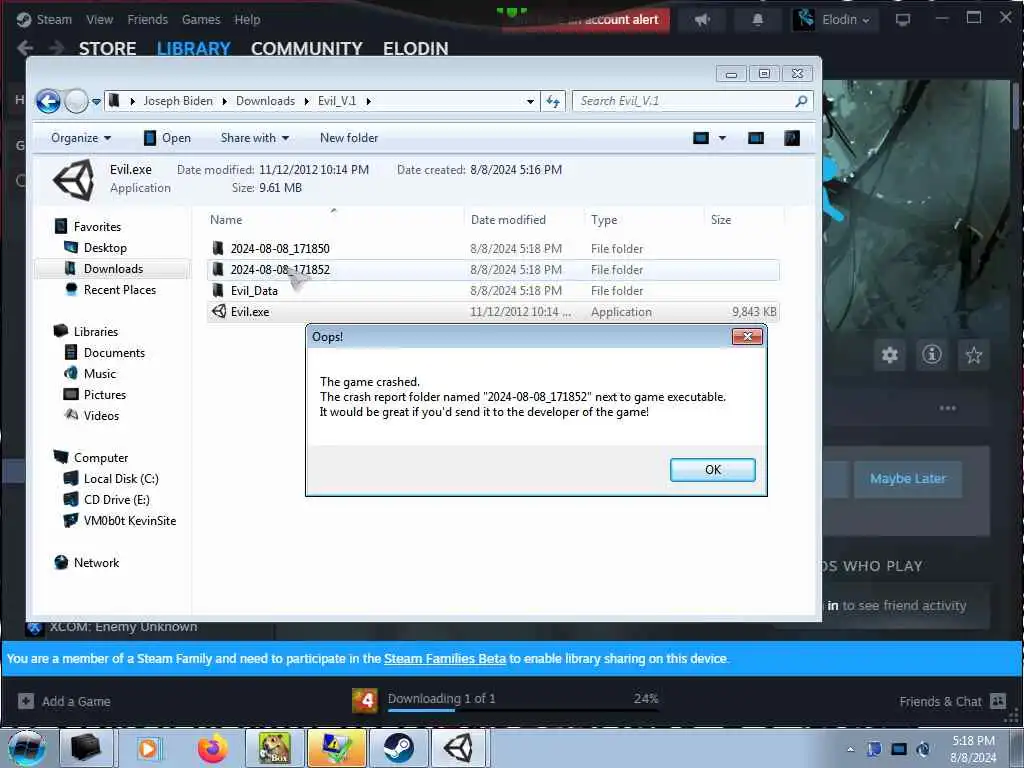The image size is (1024, 768).
Task: Open Network in the navigation pane
Action: (95, 562)
